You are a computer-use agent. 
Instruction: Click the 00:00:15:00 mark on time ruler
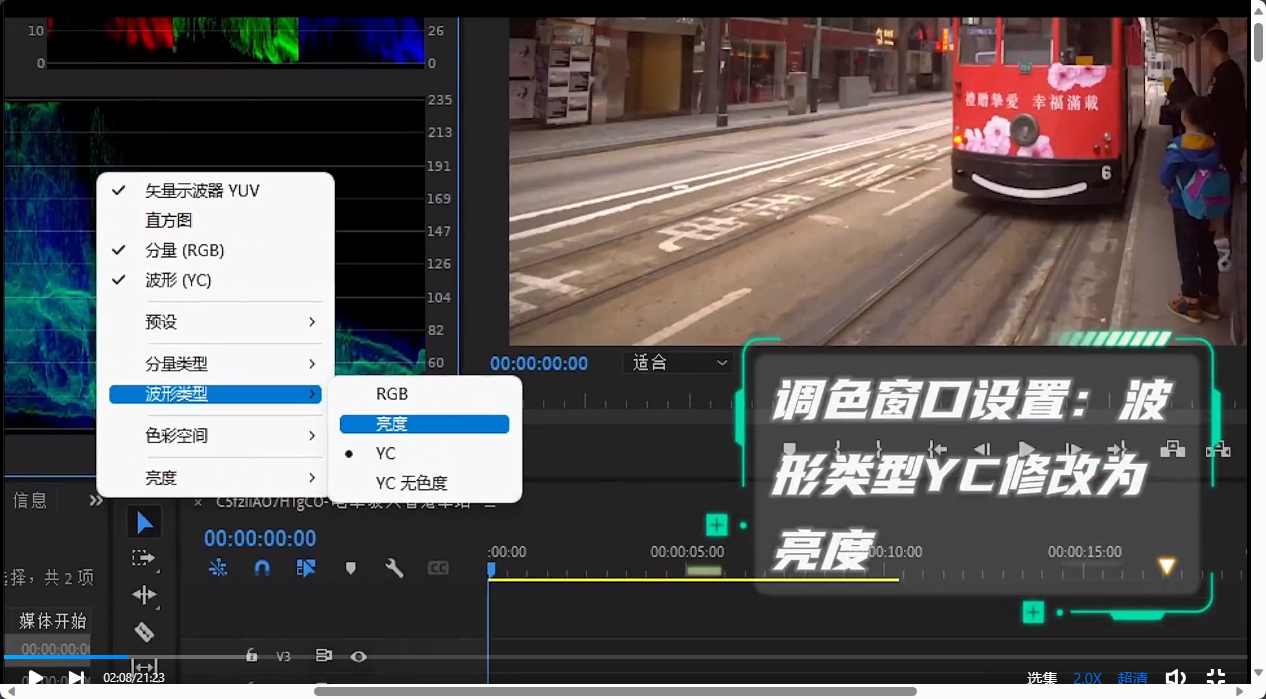[x=1084, y=551]
